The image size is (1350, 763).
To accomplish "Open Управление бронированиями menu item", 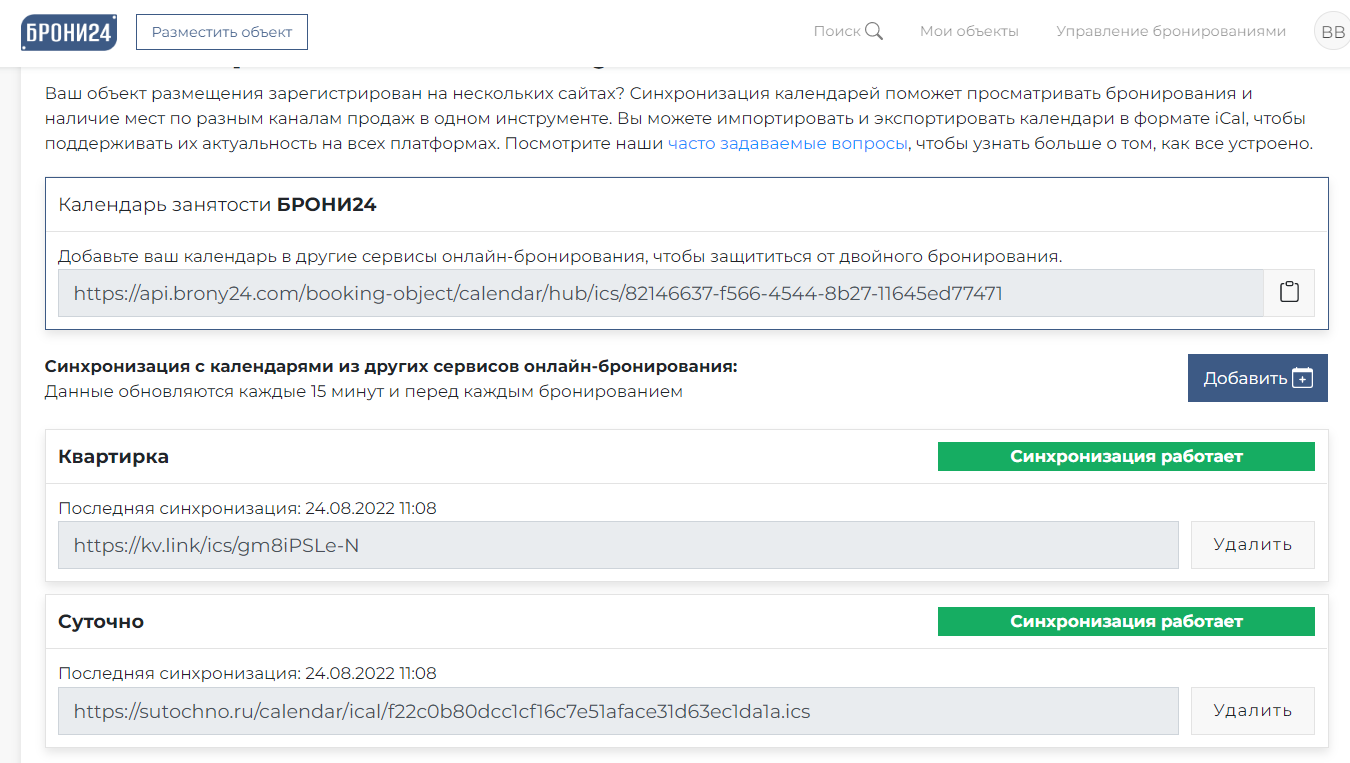I will click(x=1171, y=31).
